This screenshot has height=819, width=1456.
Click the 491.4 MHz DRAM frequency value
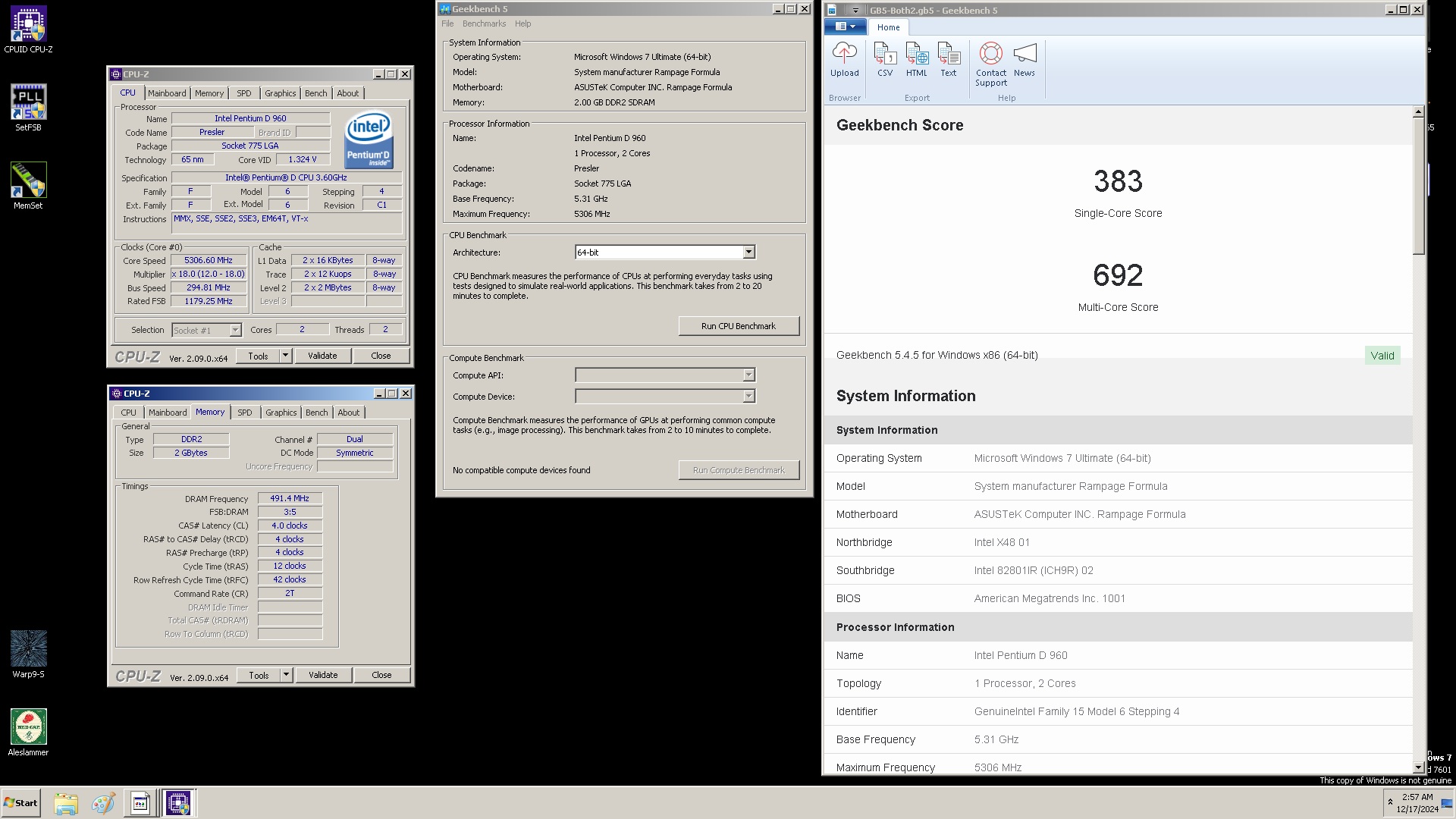tap(290, 499)
